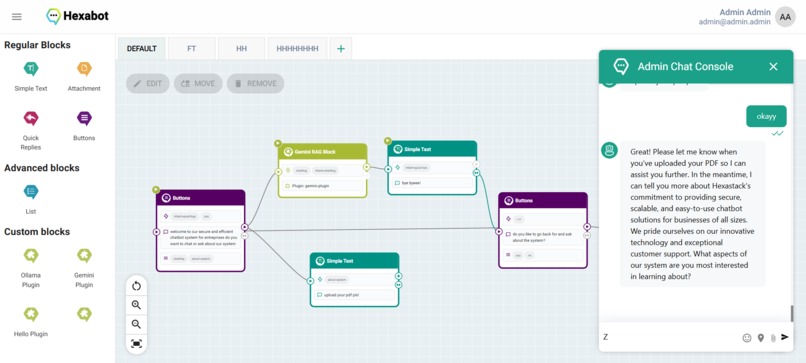Click the input port of the Gemini RAG Block

(279, 172)
